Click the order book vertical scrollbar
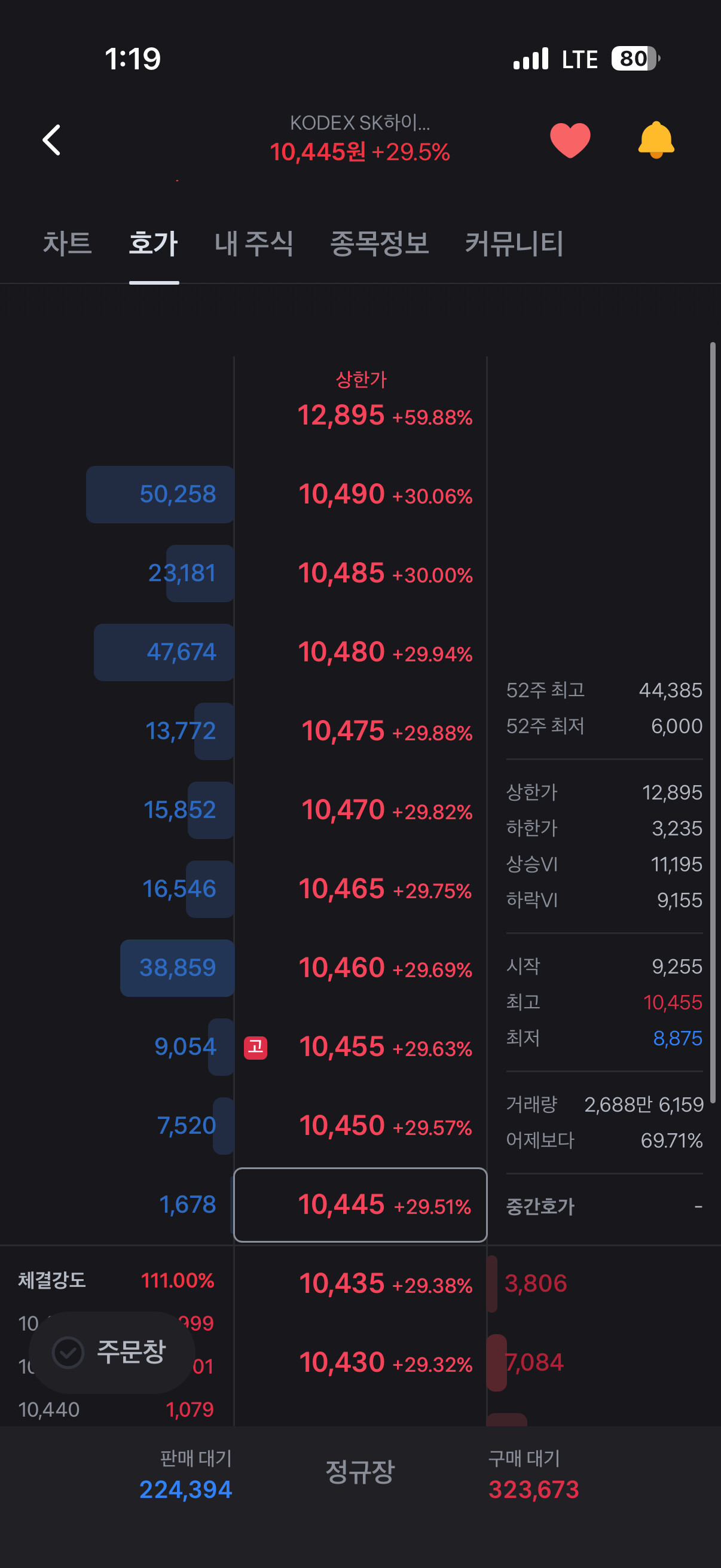This screenshot has width=721, height=1568. 713,722
